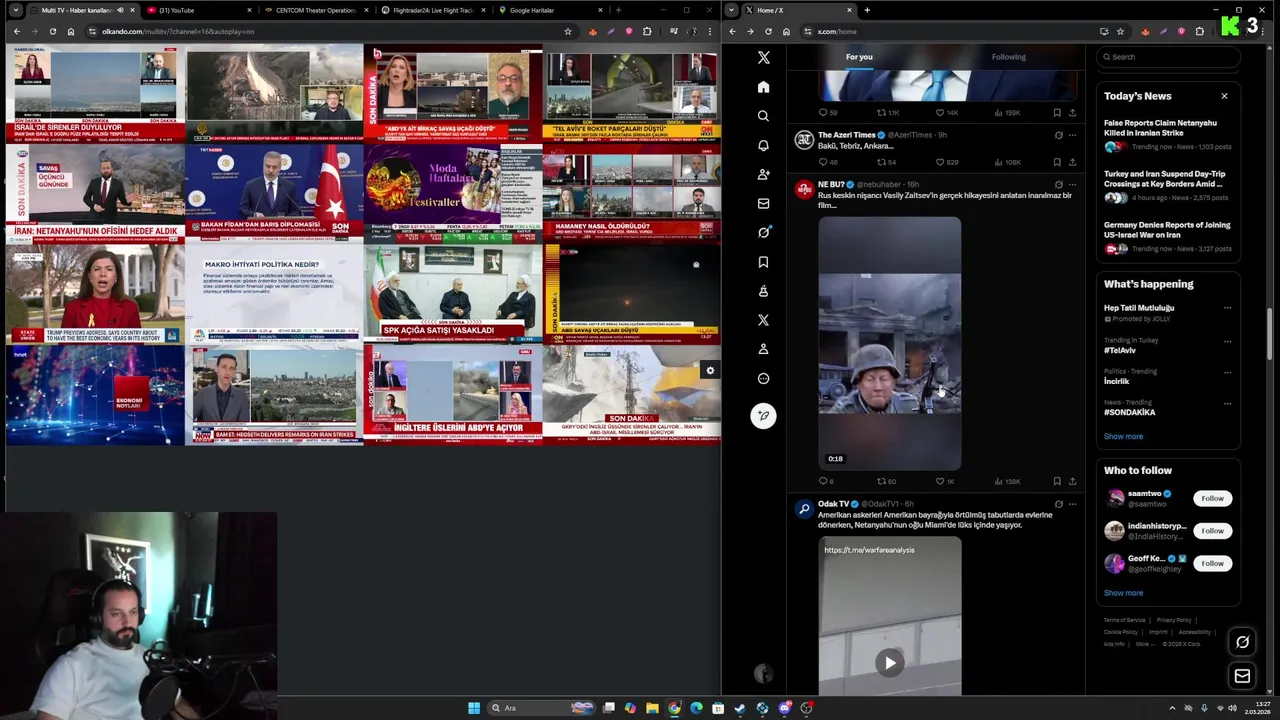Open Follow people icon in X sidebar
This screenshot has width=1280, height=720.
click(x=763, y=174)
